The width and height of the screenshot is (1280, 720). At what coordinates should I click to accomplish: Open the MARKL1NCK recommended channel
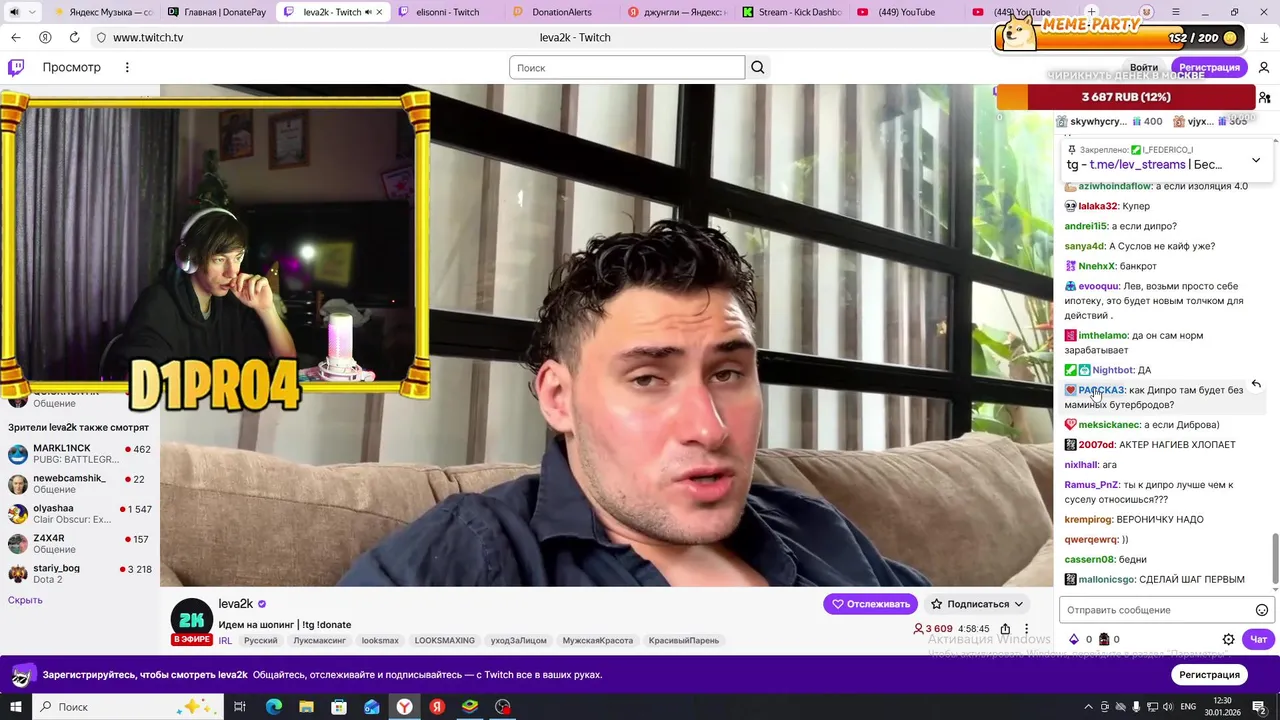(x=80, y=454)
